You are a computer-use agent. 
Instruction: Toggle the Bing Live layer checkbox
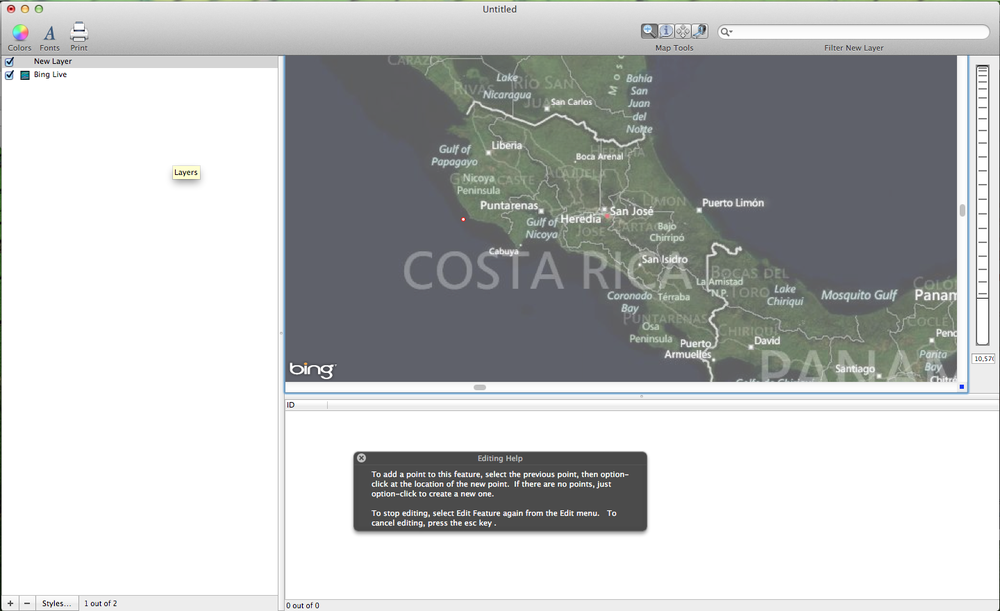10,75
